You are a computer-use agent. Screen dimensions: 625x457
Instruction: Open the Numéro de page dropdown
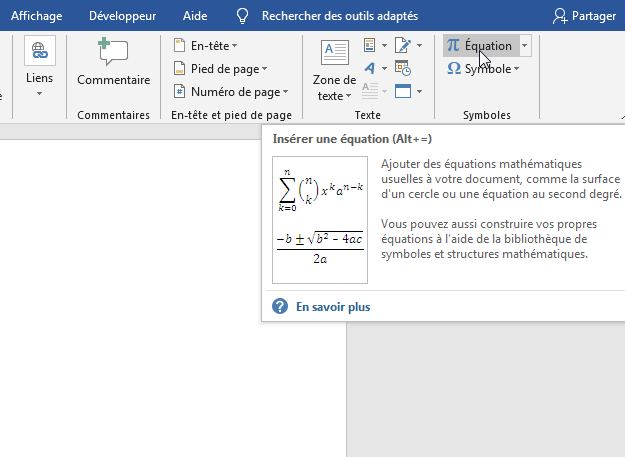230,92
